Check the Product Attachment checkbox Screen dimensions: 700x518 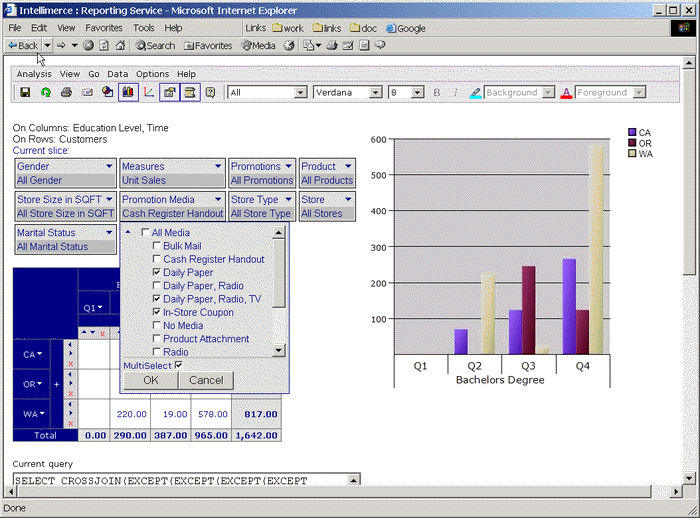click(157, 338)
